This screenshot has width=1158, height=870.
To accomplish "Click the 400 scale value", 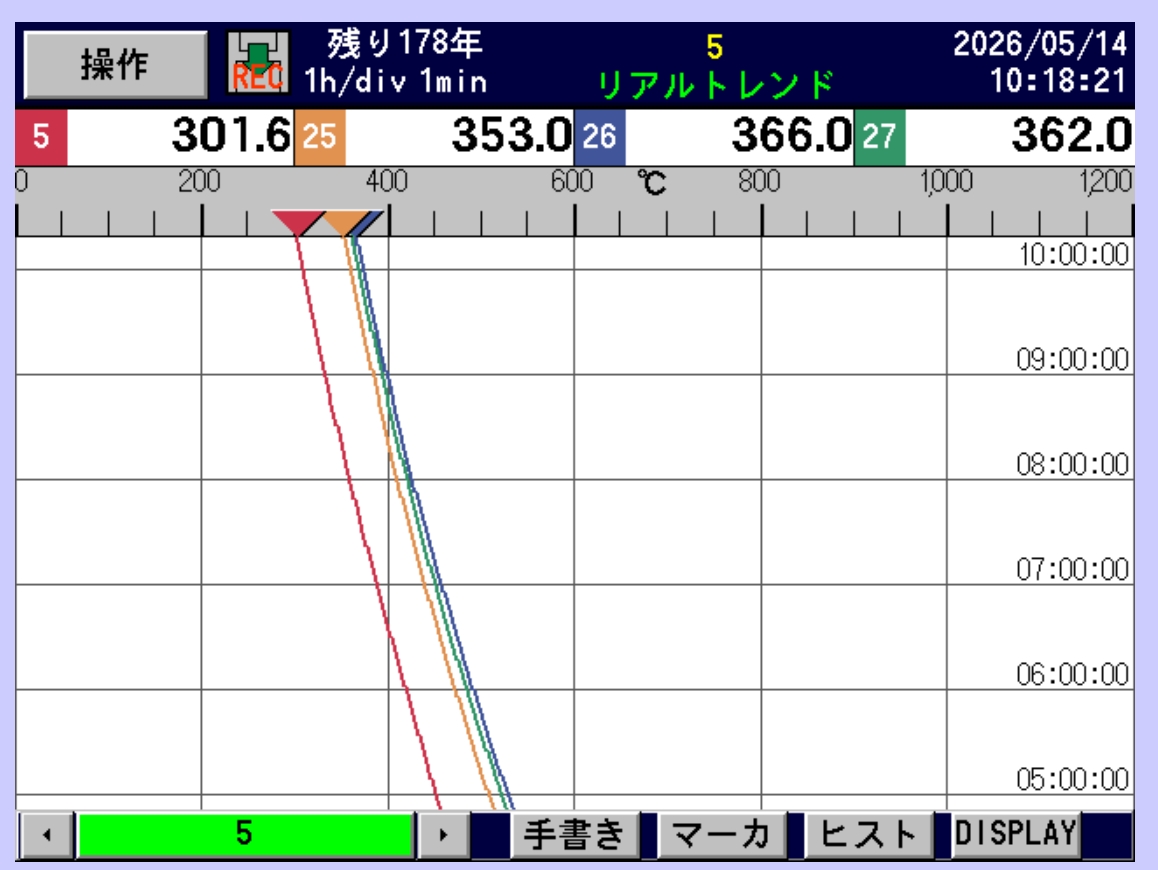I will [x=387, y=181].
